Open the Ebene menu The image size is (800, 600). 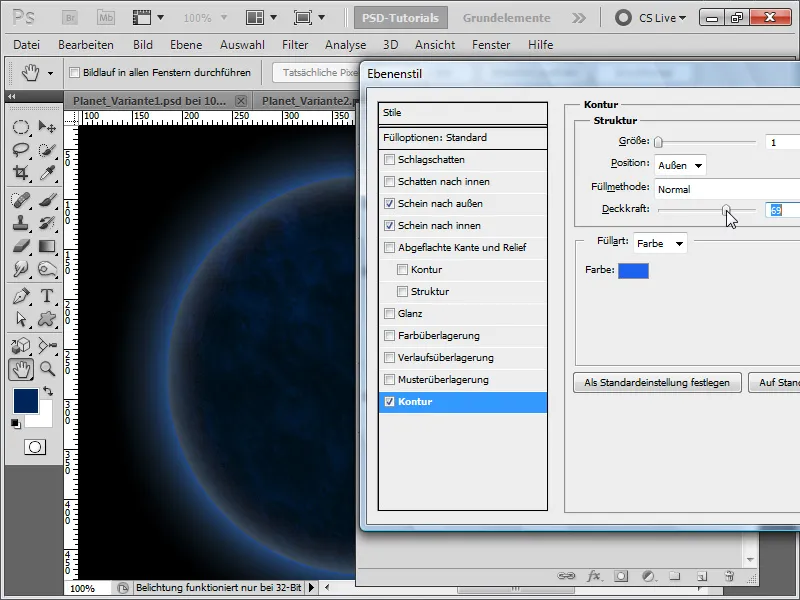[186, 45]
